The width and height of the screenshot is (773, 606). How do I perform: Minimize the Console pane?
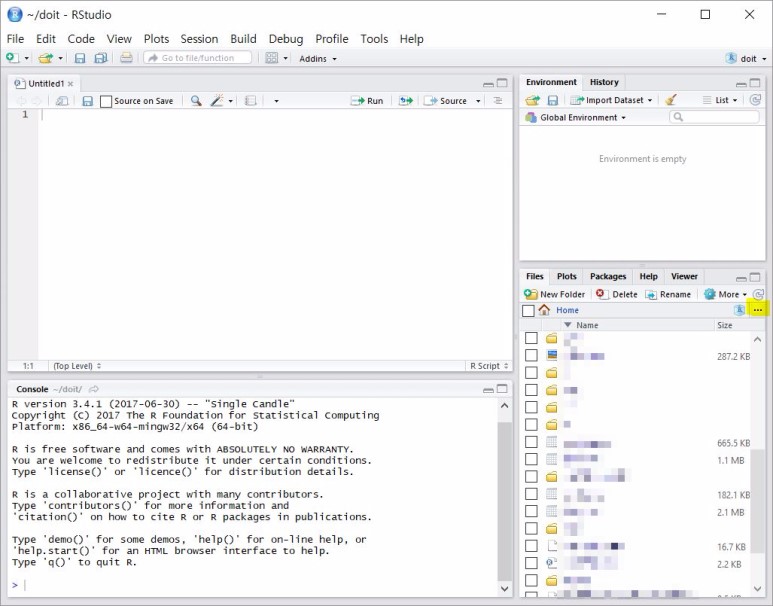pos(488,390)
